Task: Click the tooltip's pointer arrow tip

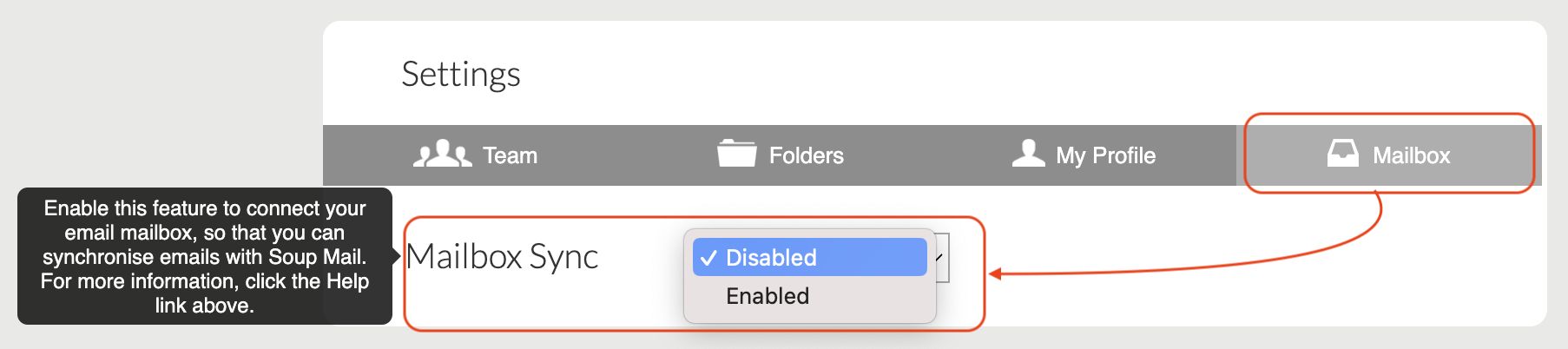Action: pos(396,256)
